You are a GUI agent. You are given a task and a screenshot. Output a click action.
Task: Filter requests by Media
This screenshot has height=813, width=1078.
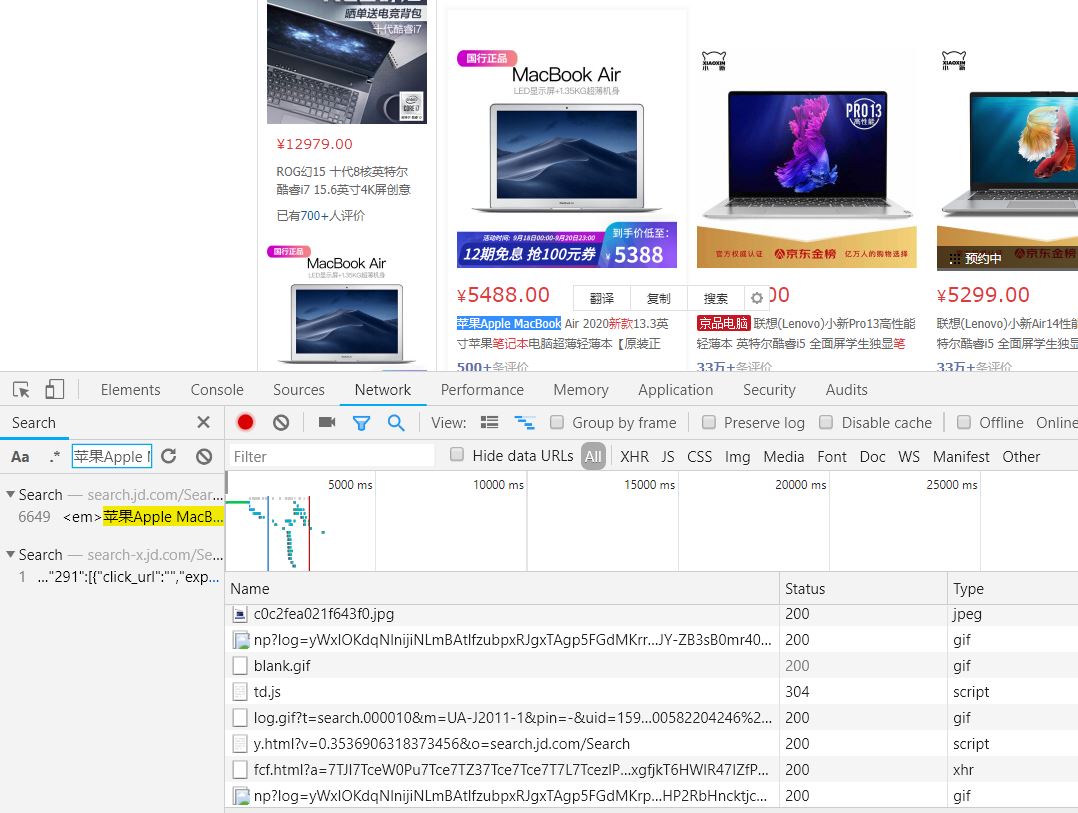tap(784, 456)
